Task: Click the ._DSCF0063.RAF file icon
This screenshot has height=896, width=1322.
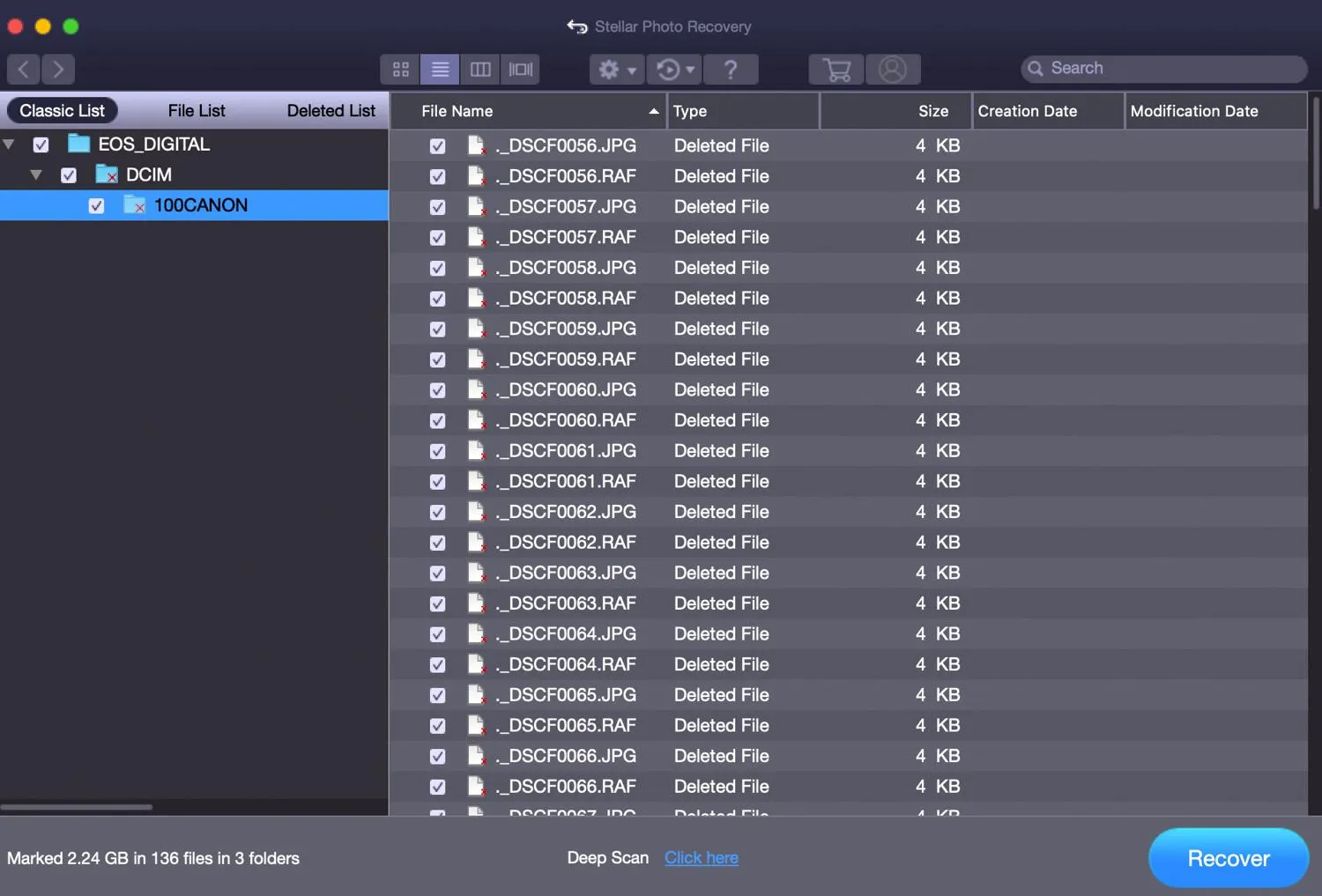Action: (x=476, y=604)
